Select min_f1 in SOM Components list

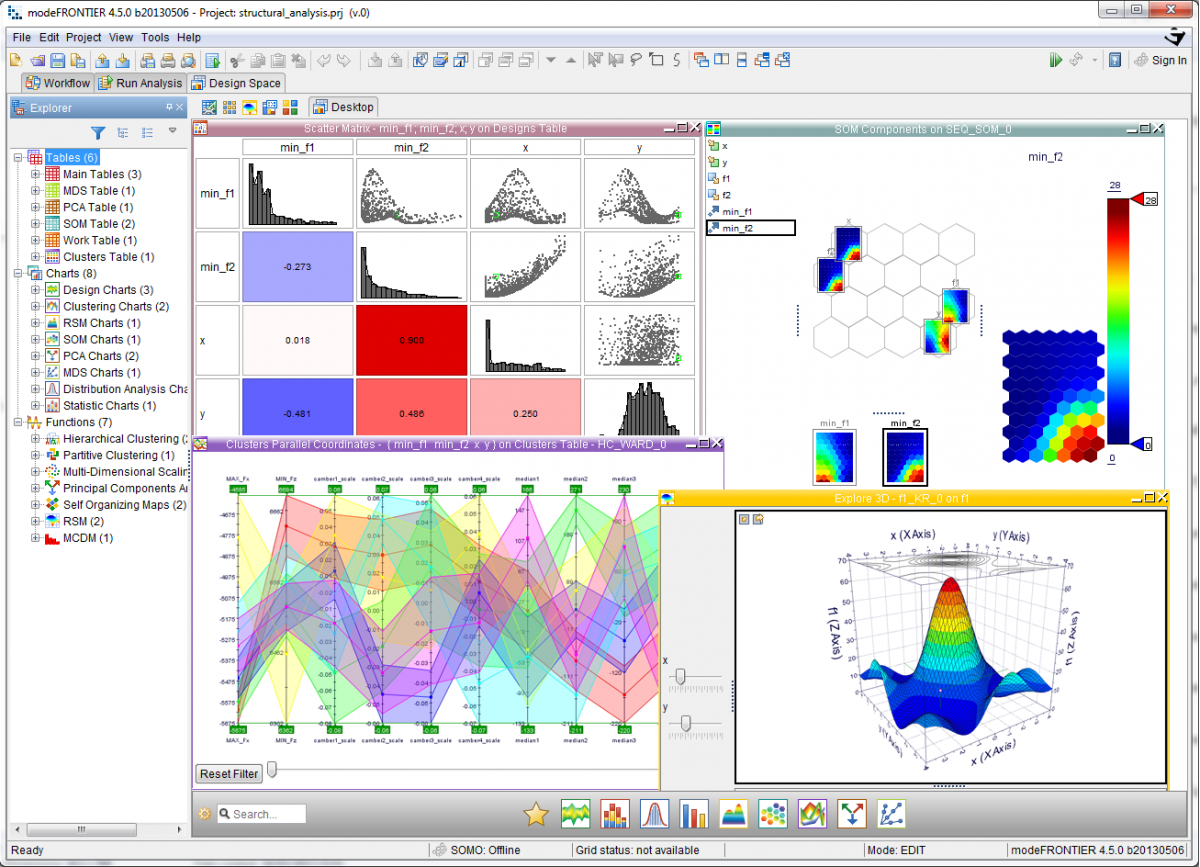point(737,212)
